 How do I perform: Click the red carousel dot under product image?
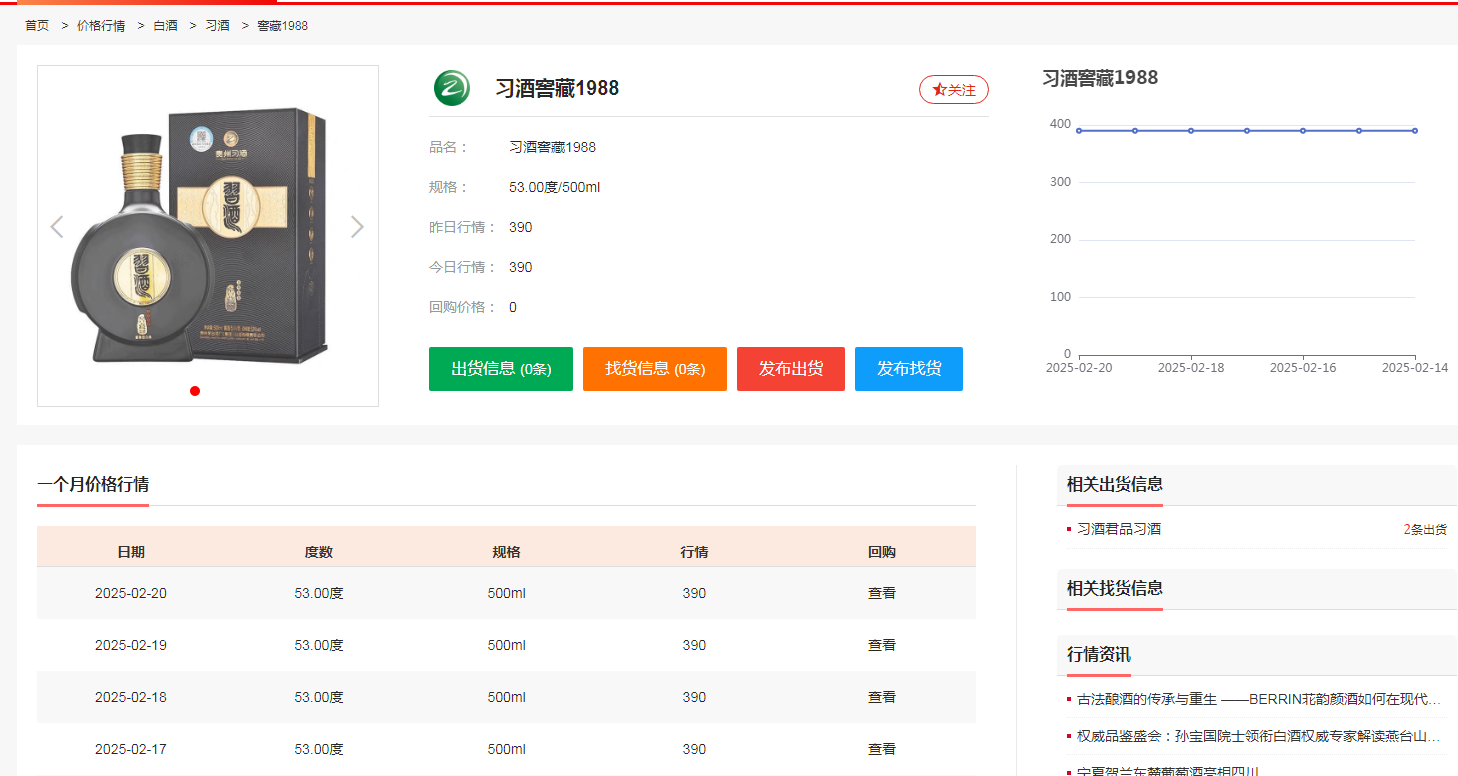(195, 391)
